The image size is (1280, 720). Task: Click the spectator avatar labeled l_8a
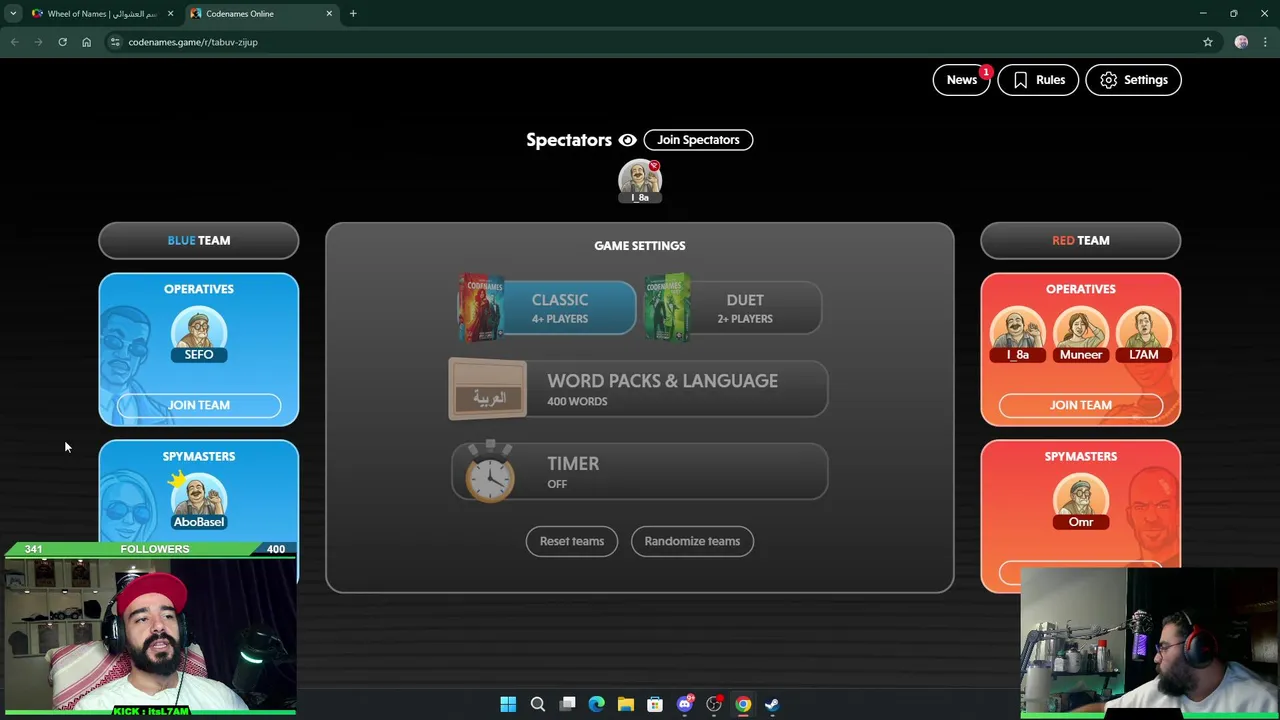(640, 181)
